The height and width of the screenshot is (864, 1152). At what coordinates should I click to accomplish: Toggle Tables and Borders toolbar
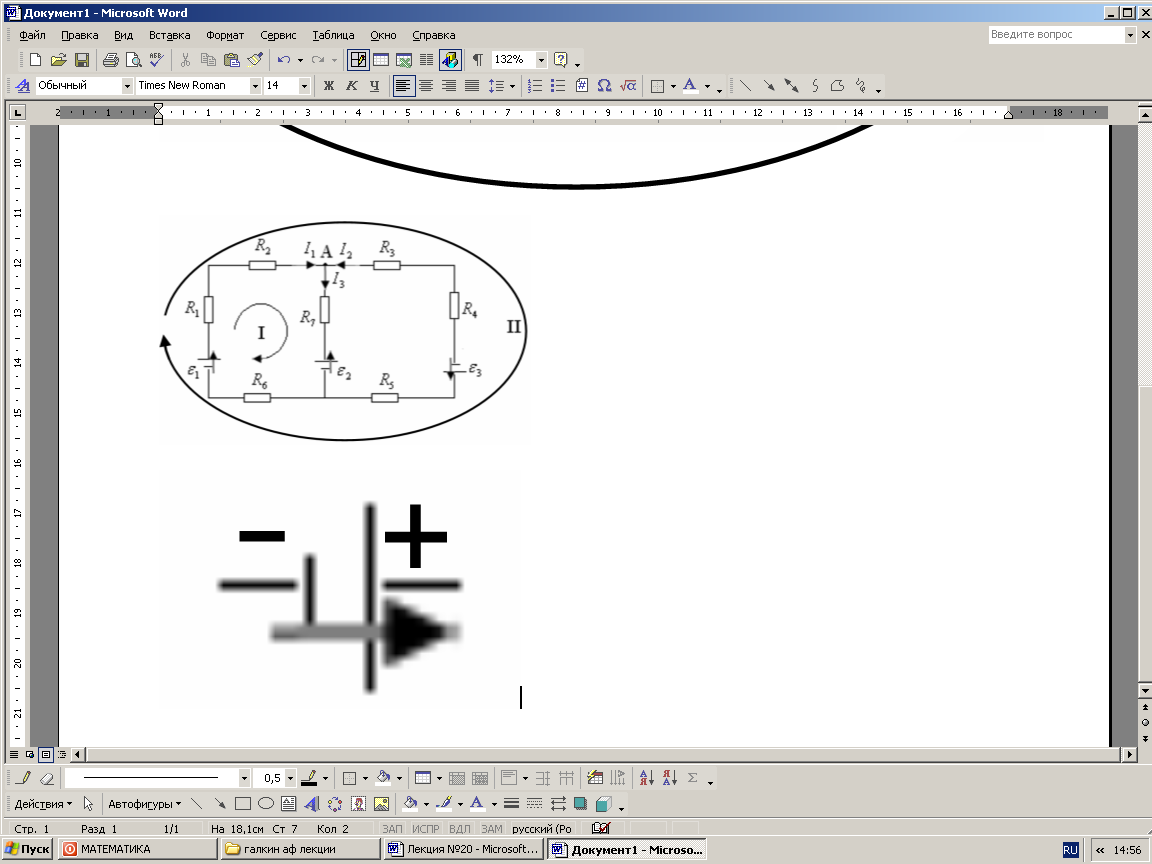[358, 60]
